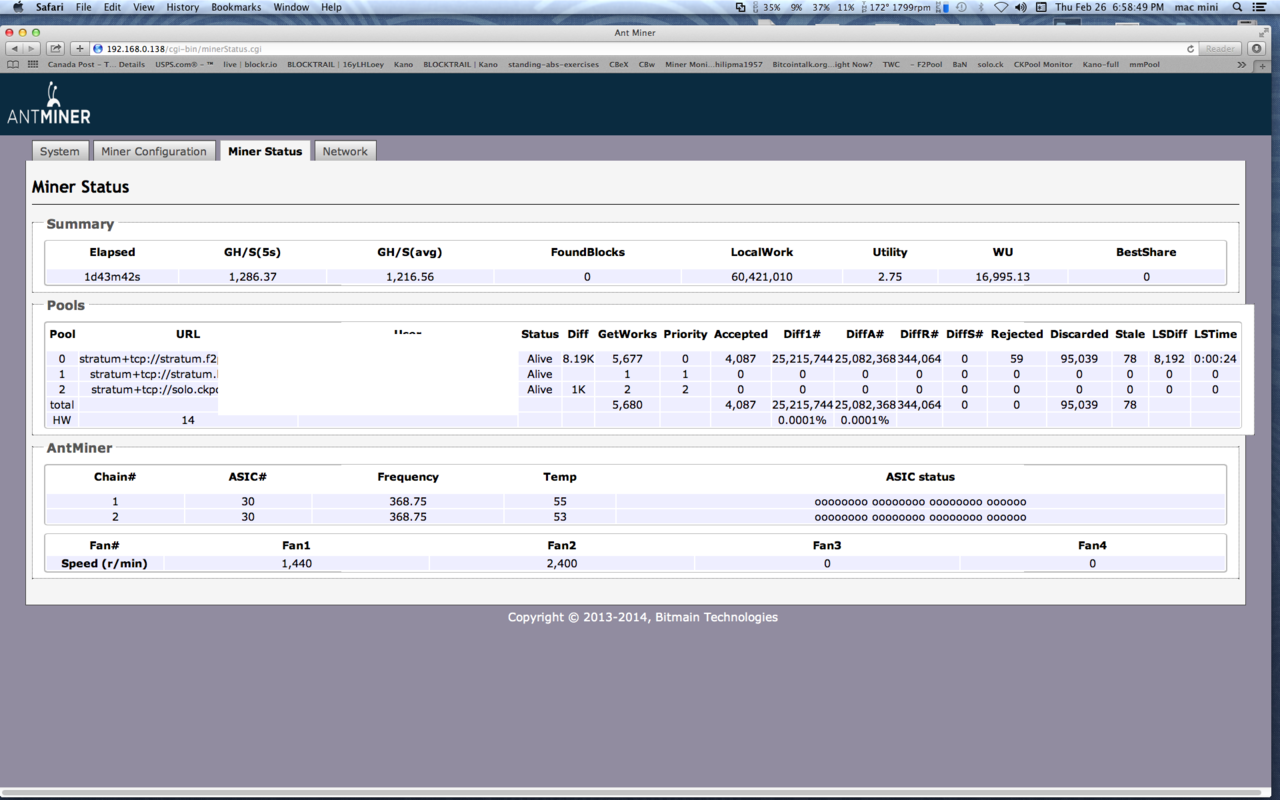The height and width of the screenshot is (800, 1280).
Task: Open the Apple menu
Action: pos(18,7)
